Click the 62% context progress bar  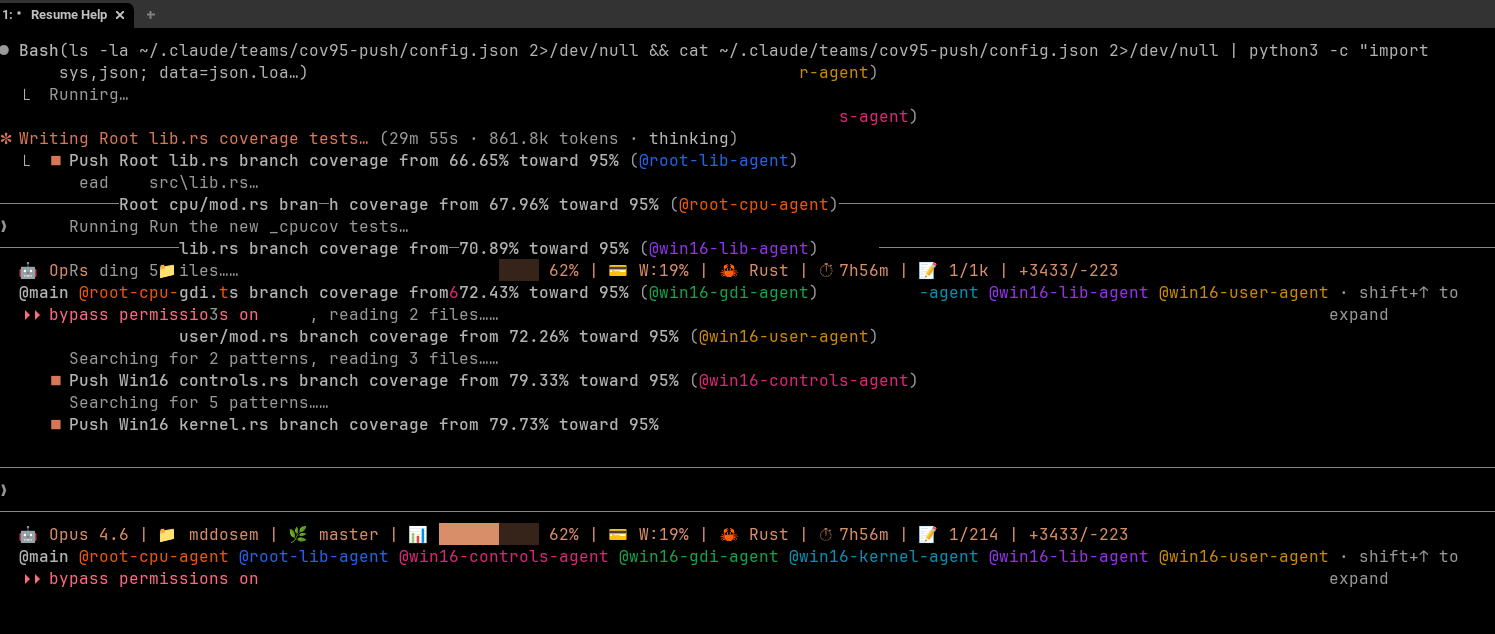tap(490, 534)
